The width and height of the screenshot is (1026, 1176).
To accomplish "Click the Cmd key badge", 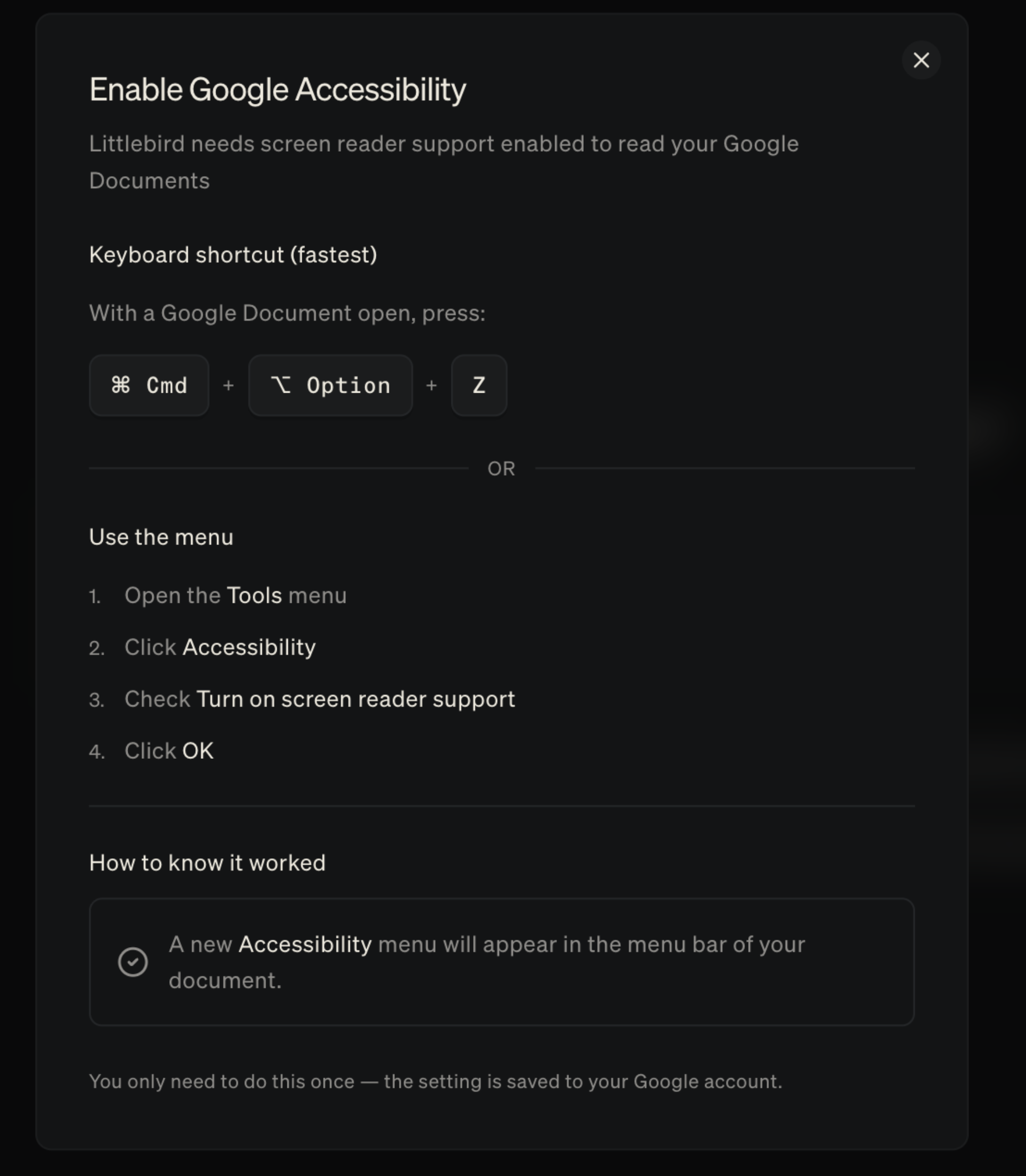I will [149, 385].
